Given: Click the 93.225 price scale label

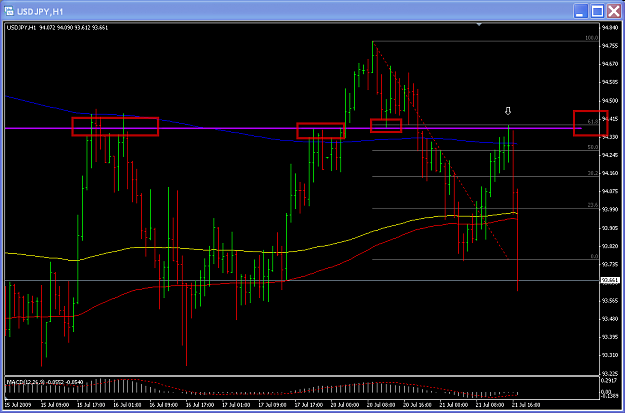Looking at the screenshot, I should tap(610, 374).
